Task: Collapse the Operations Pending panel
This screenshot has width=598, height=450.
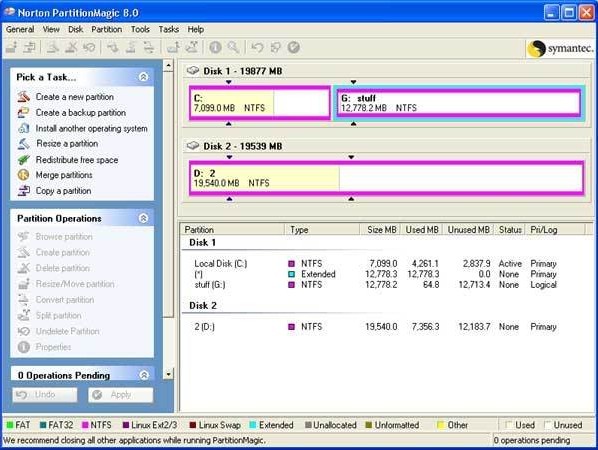Action: pos(144,375)
